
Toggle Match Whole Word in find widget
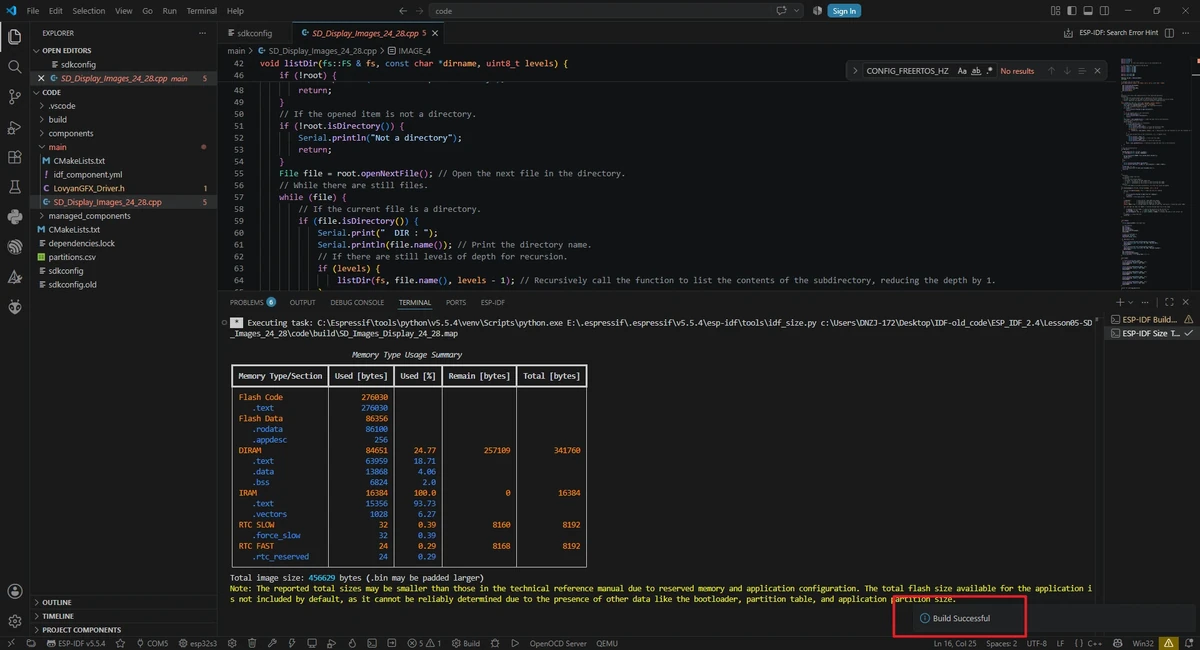pyautogui.click(x=976, y=71)
